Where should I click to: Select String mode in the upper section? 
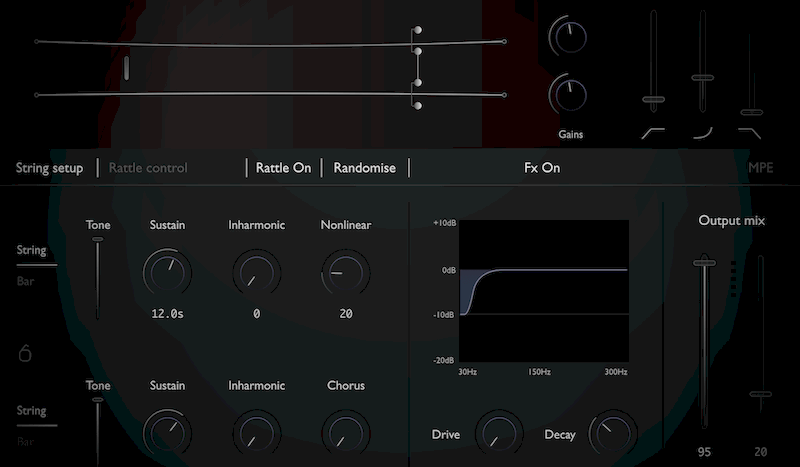coord(32,250)
